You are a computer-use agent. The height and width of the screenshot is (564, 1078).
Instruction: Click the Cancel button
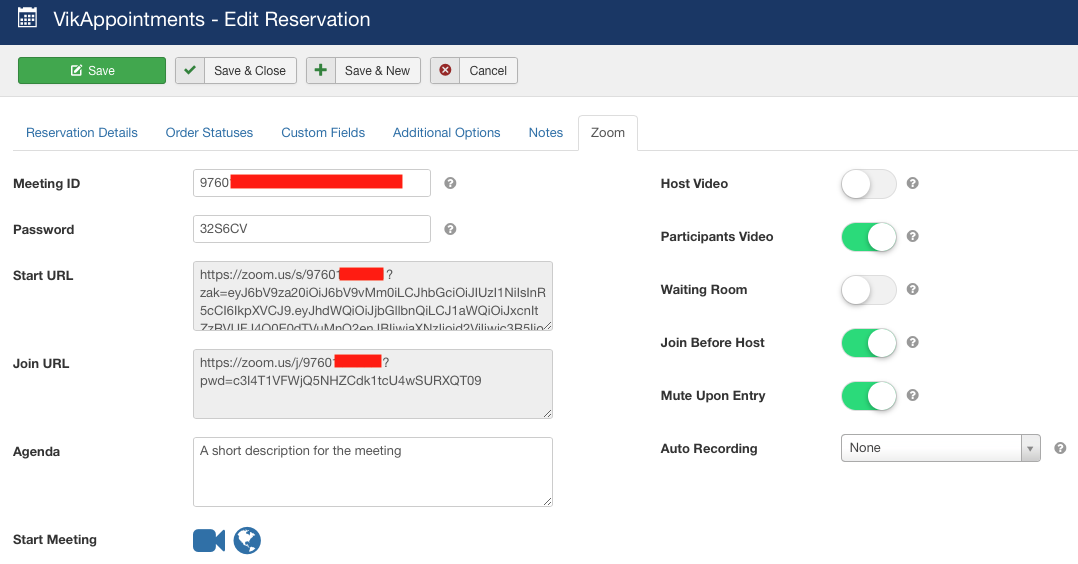tap(474, 71)
